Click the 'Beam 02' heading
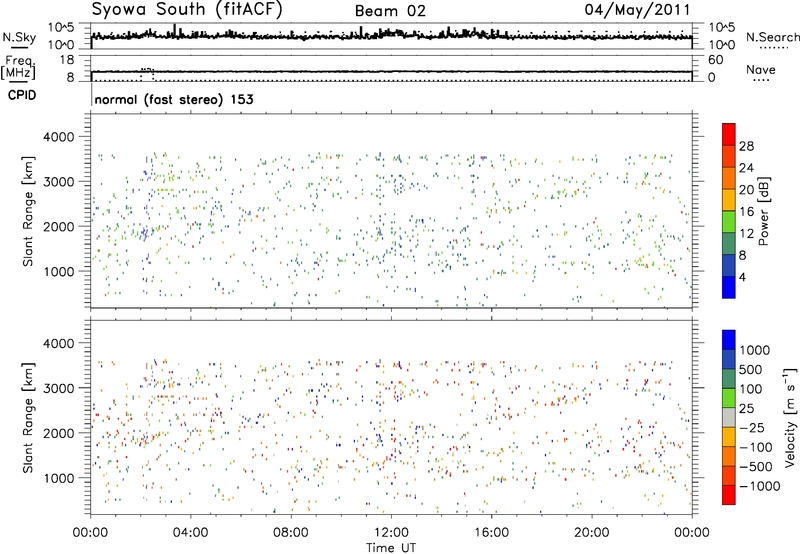 (390, 11)
